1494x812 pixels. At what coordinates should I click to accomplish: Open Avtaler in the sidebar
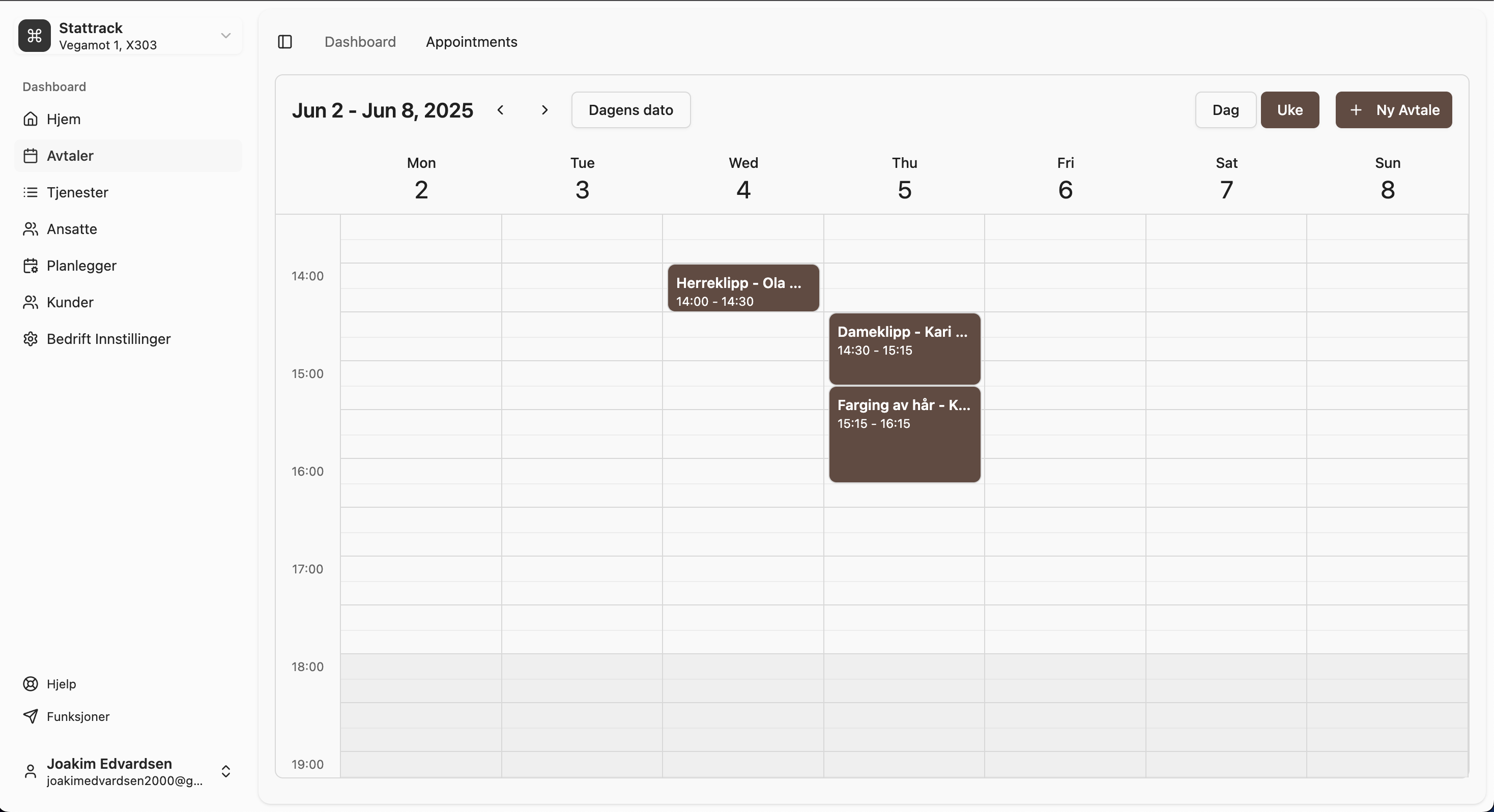click(x=70, y=156)
